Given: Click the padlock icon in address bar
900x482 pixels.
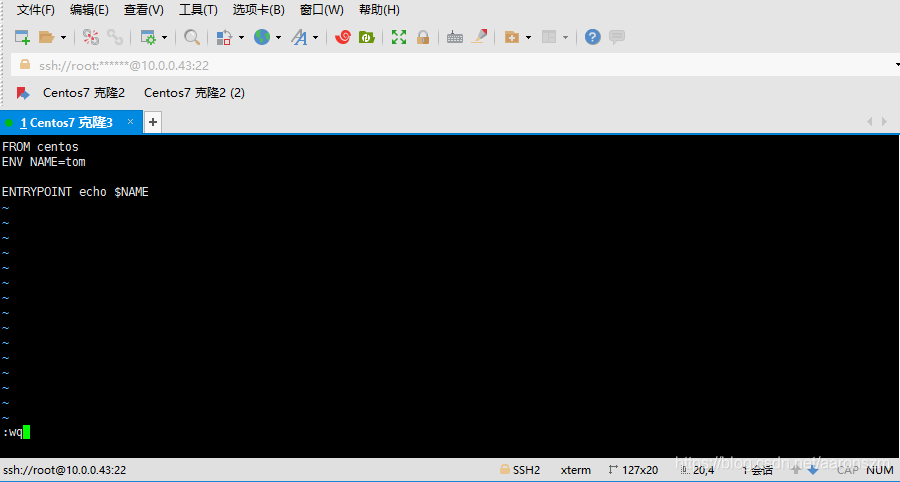Looking at the screenshot, I should pyautogui.click(x=25, y=65).
